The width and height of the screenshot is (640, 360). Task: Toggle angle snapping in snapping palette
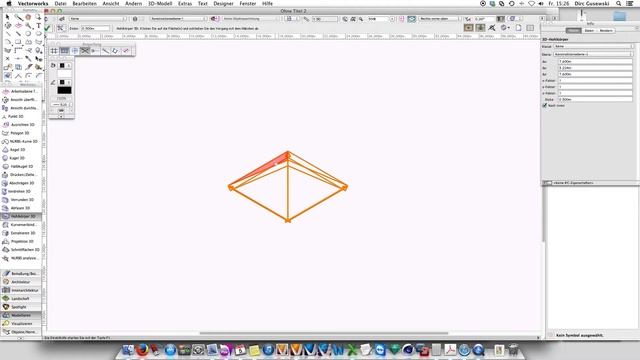tap(75, 51)
